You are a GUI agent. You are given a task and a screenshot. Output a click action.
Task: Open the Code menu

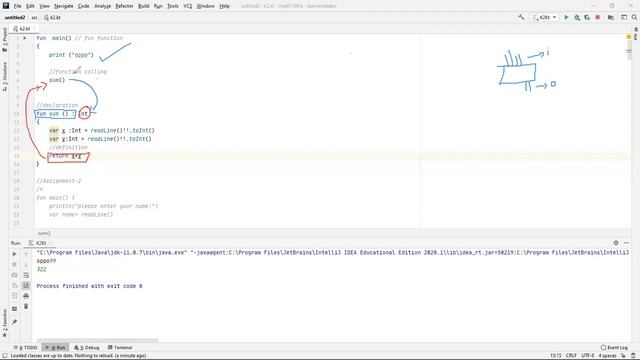pos(83,6)
